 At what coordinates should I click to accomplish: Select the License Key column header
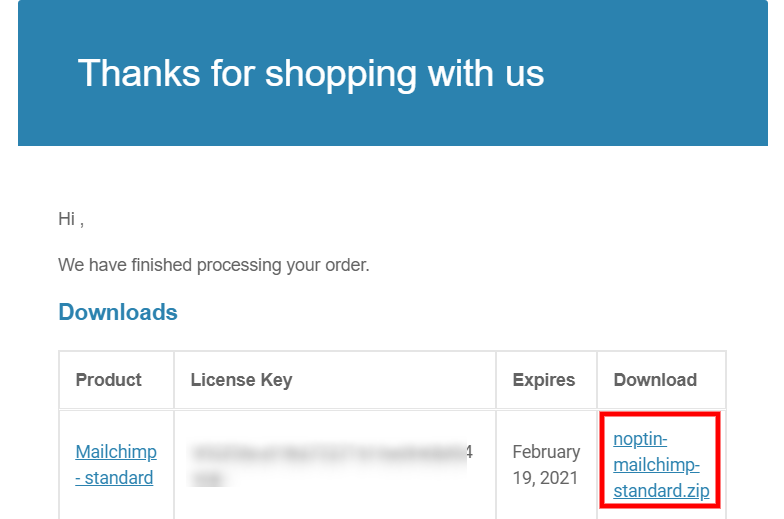(x=241, y=380)
